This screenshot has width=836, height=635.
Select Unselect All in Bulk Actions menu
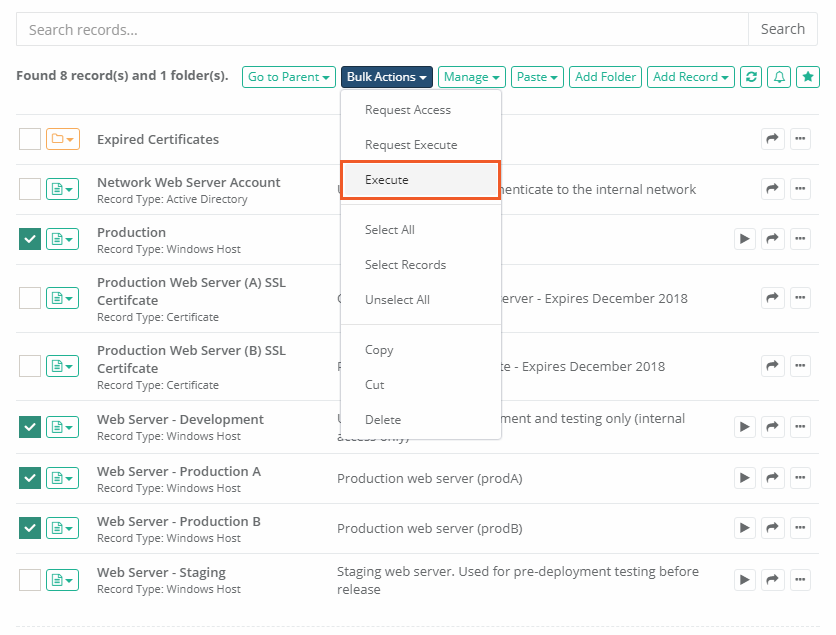(397, 300)
